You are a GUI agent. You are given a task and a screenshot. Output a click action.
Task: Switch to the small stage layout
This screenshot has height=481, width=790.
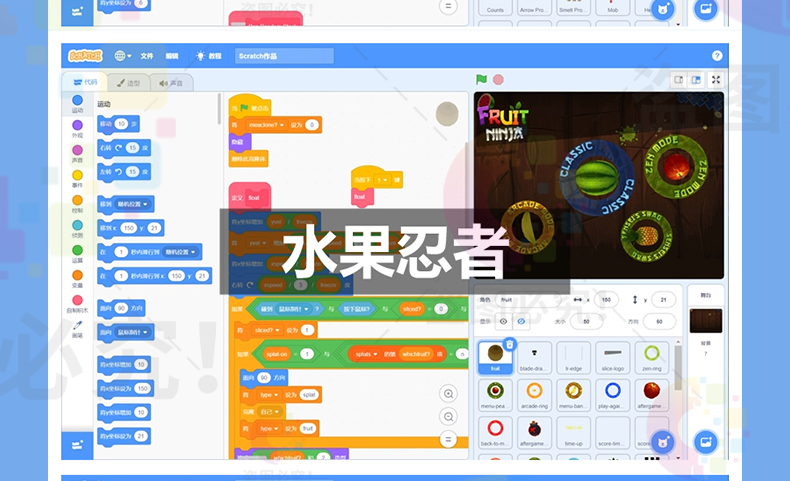tap(677, 80)
